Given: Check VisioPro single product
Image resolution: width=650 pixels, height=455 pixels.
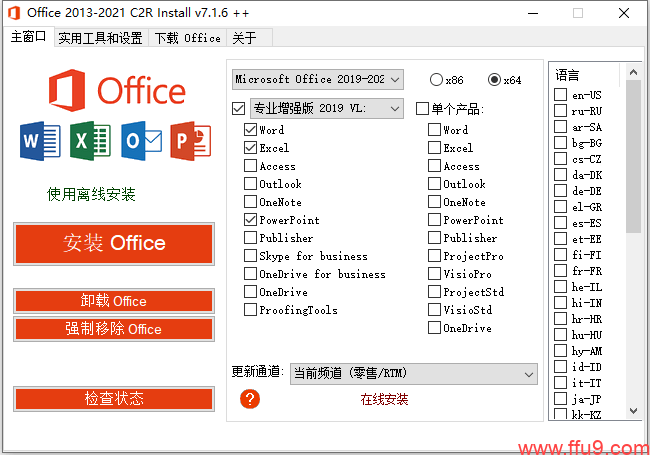Looking at the screenshot, I should pos(434,274).
